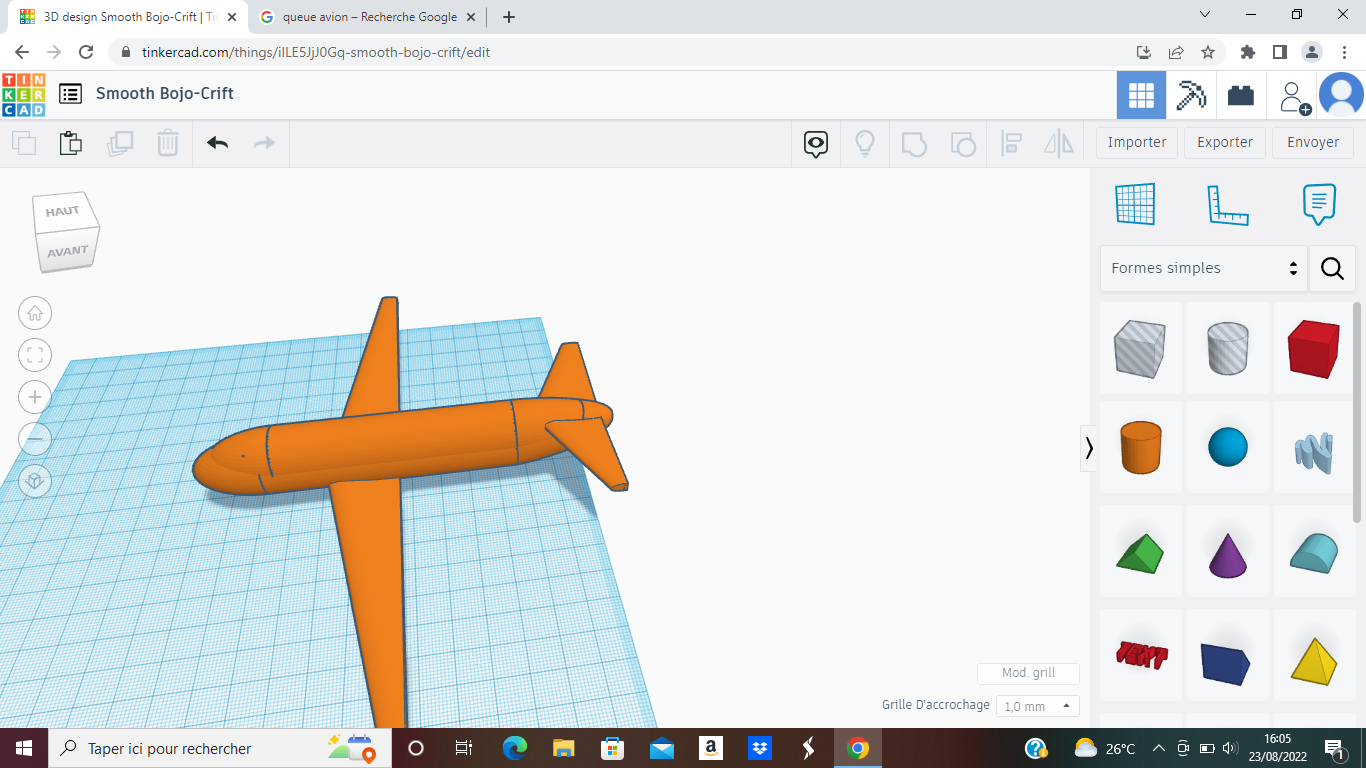Click the Importer button
Image resolution: width=1366 pixels, height=768 pixels.
click(1136, 142)
